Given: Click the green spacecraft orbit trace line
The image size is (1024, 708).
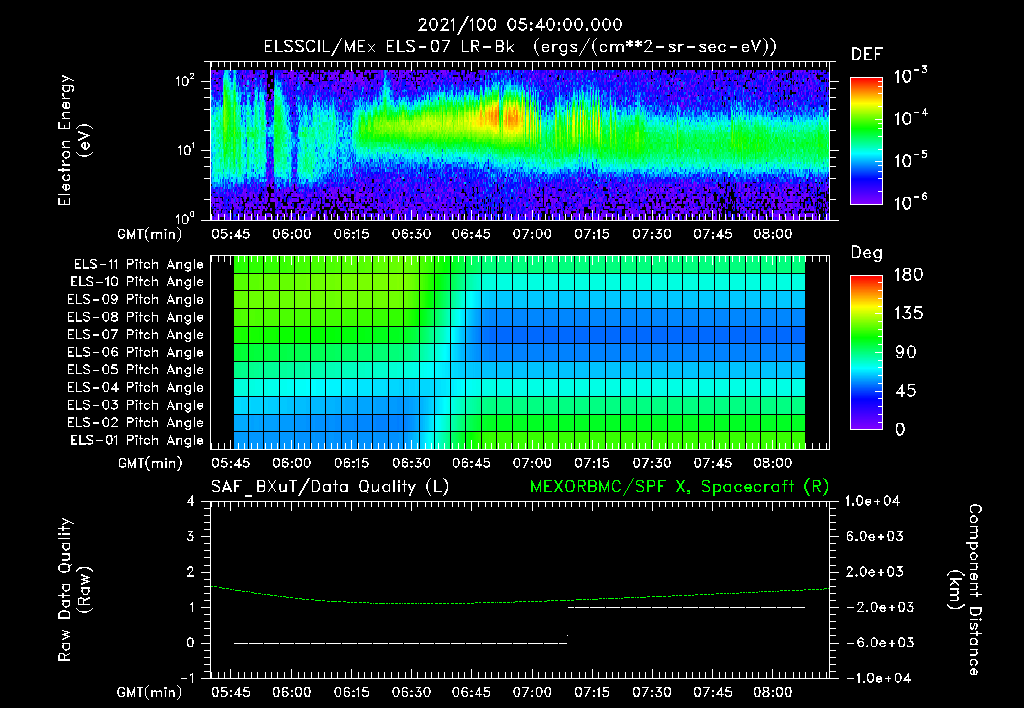Looking at the screenshot, I should 519,601.
